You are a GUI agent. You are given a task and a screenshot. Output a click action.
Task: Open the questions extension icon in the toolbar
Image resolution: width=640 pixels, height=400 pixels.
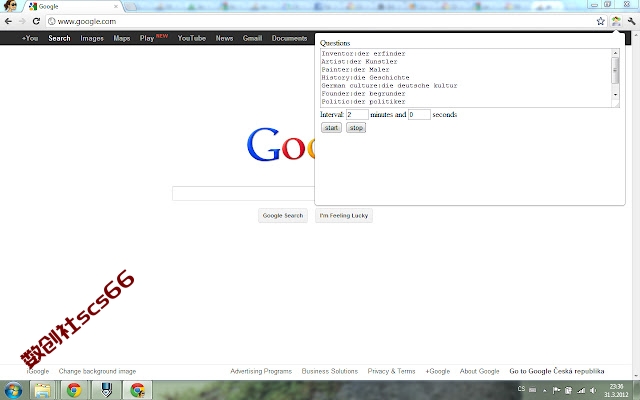tap(616, 21)
